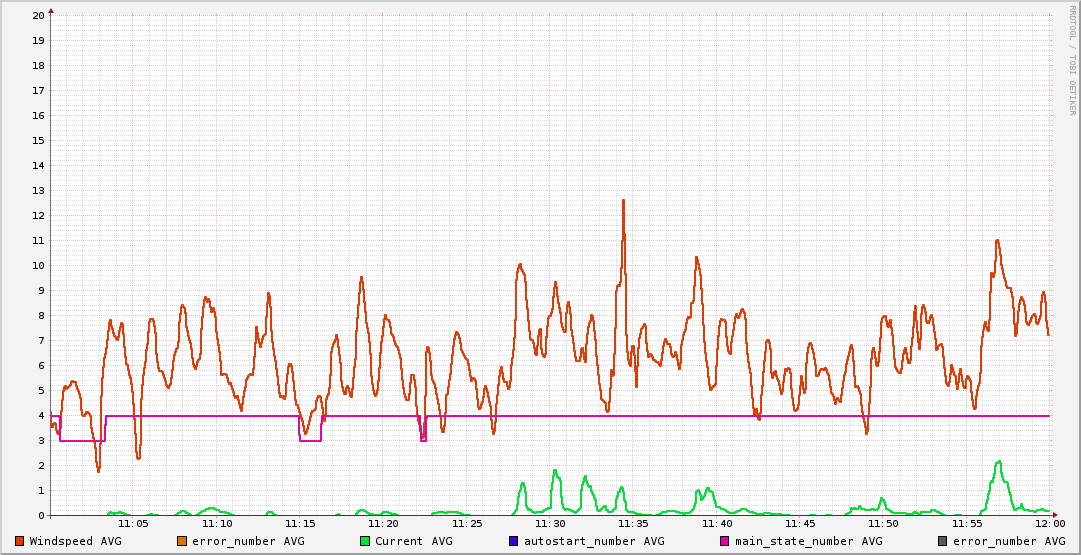Click the main_state_number AVG legend text
The height and width of the screenshot is (555, 1081).
808,541
